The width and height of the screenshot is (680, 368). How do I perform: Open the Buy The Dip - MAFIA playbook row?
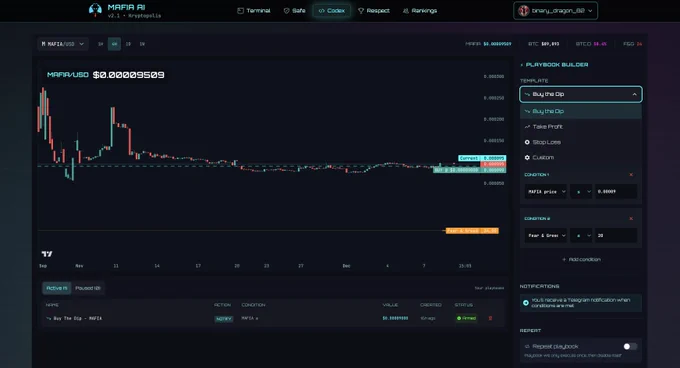tap(273, 318)
